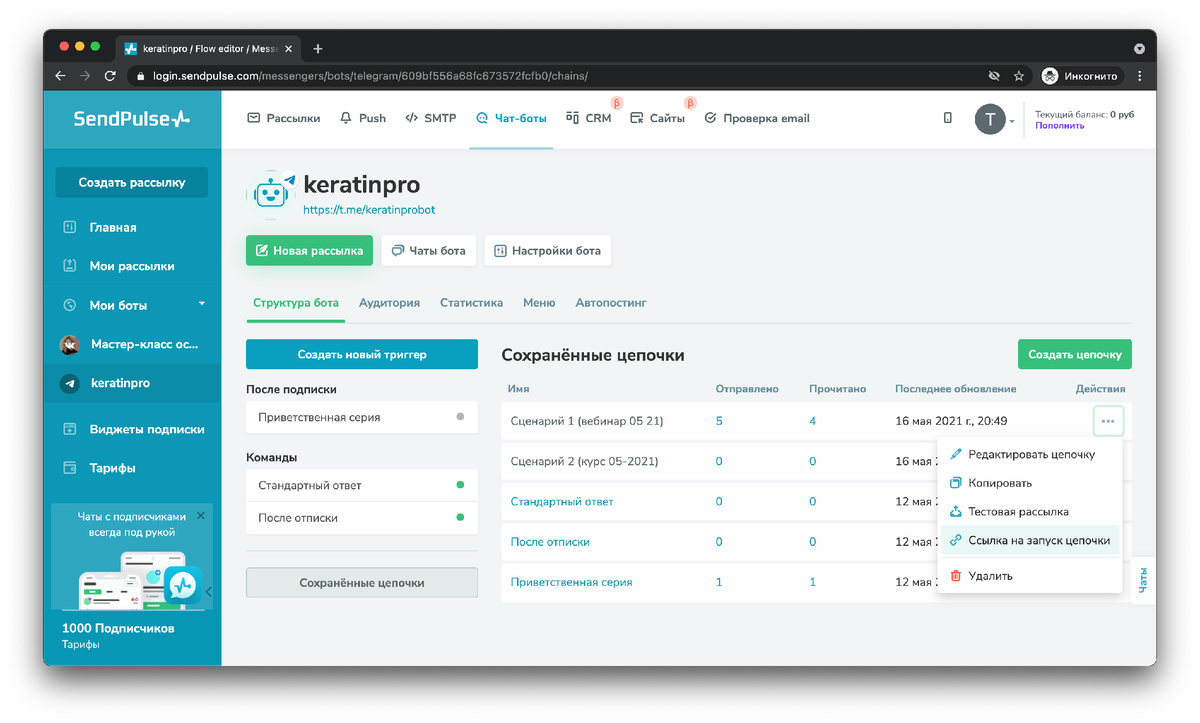Image resolution: width=1200 pixels, height=723 pixels.
Task: Click Новая рассылка green button
Action: coord(309,251)
